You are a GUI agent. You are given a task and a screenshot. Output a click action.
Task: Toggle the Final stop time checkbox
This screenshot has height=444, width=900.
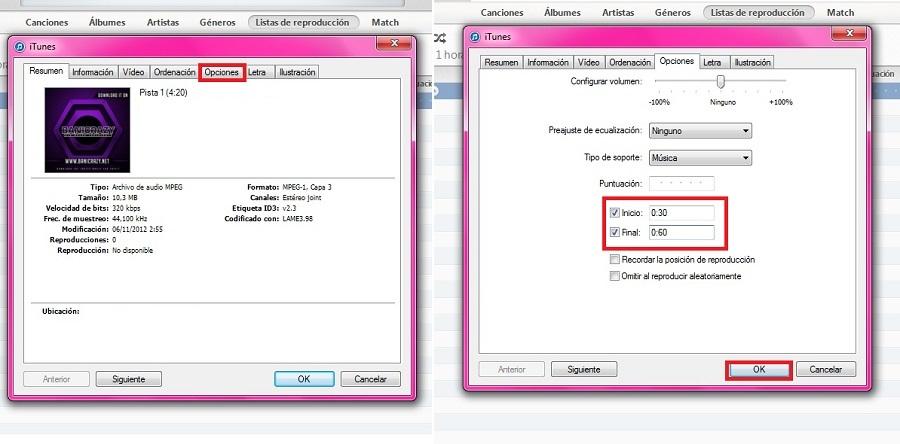613,233
